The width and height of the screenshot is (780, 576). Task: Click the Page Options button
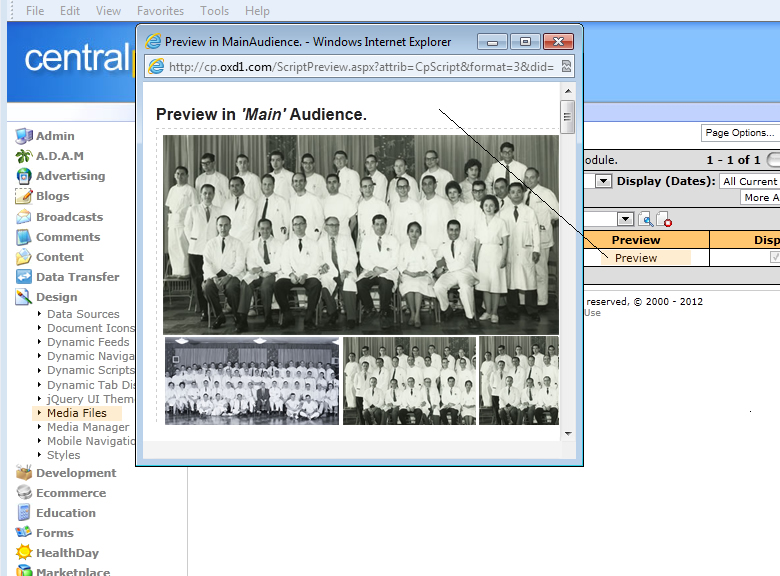[740, 133]
